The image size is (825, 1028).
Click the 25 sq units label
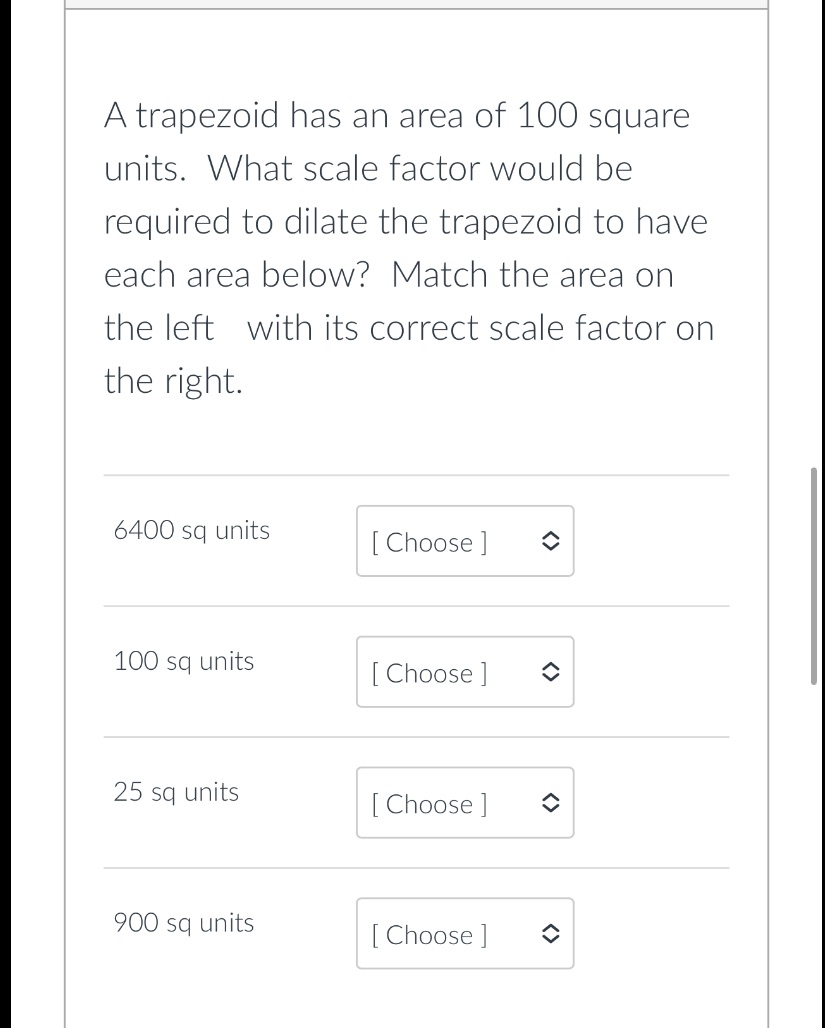pos(176,792)
